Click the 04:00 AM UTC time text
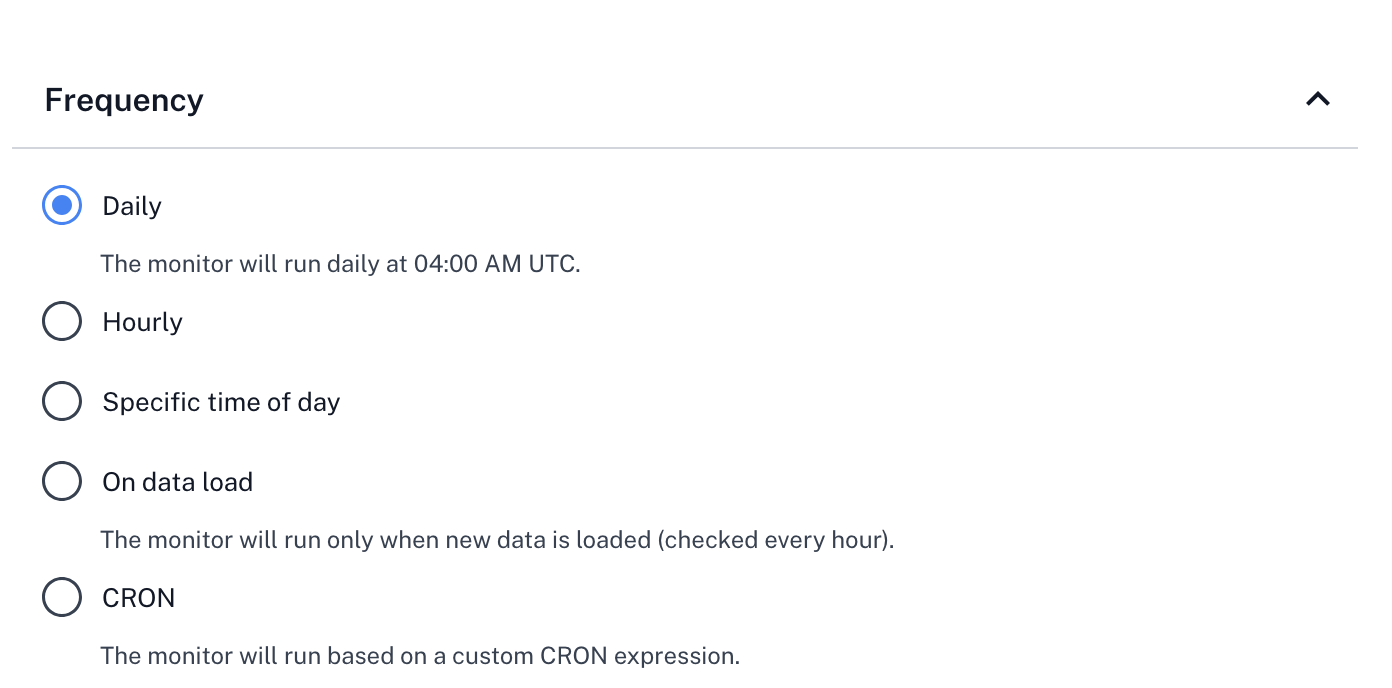The width and height of the screenshot is (1392, 688). click(496, 264)
